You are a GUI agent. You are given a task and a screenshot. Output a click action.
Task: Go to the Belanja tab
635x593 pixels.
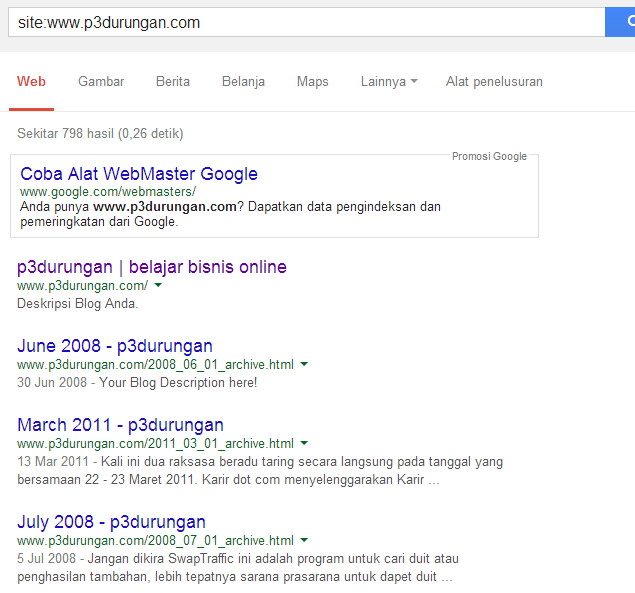click(x=243, y=81)
